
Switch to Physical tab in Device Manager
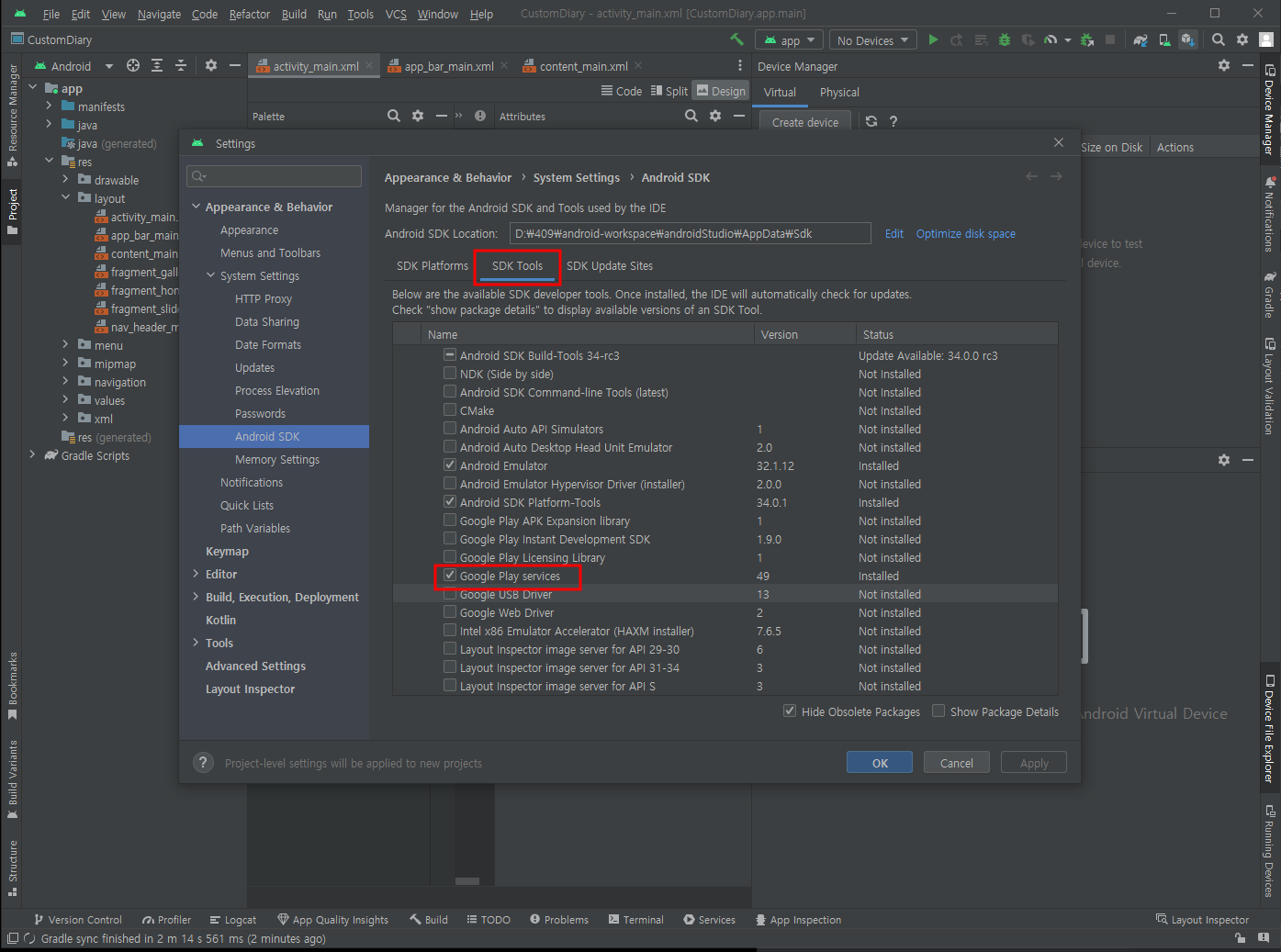[x=839, y=92]
